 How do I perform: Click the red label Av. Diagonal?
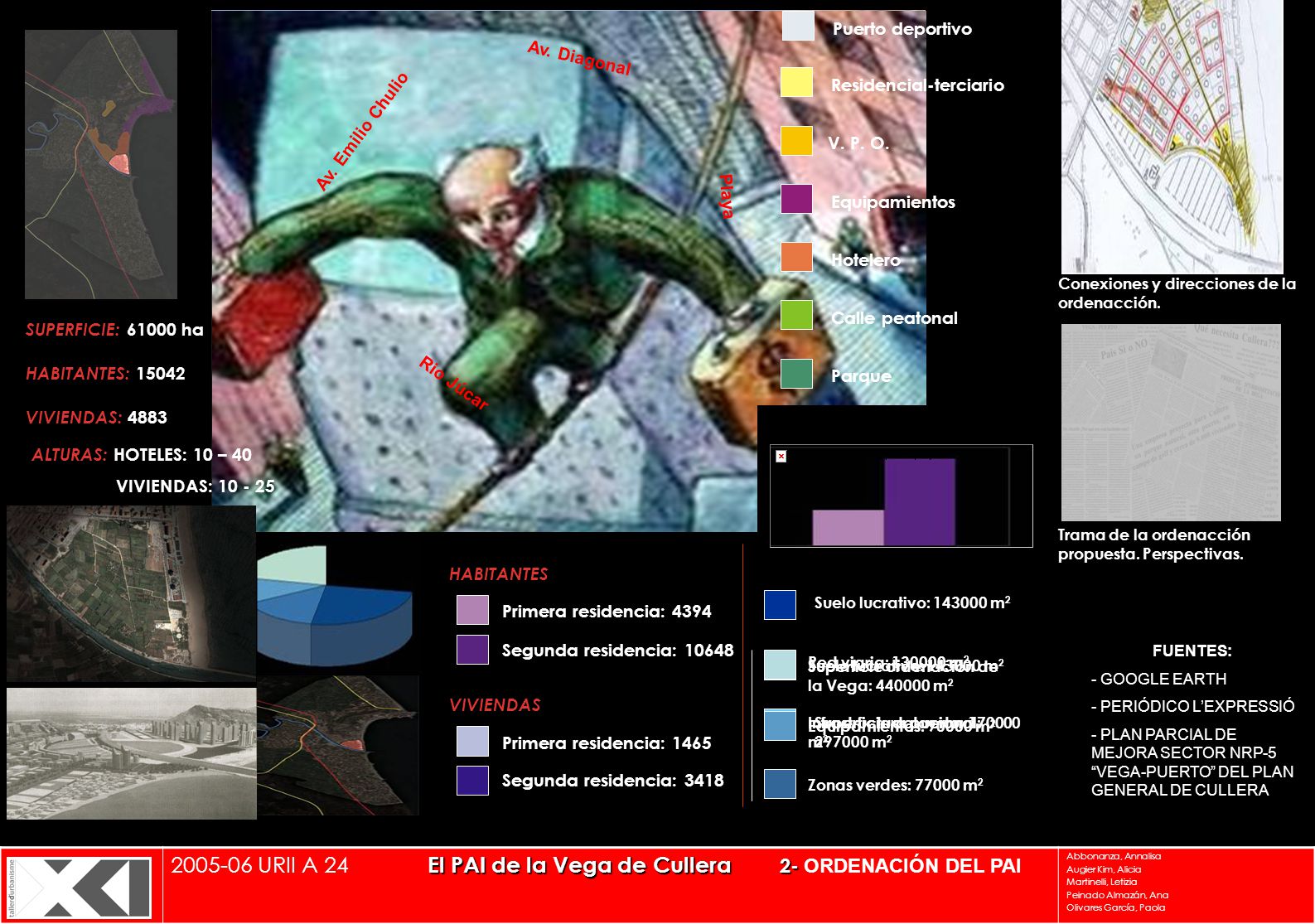[579, 58]
